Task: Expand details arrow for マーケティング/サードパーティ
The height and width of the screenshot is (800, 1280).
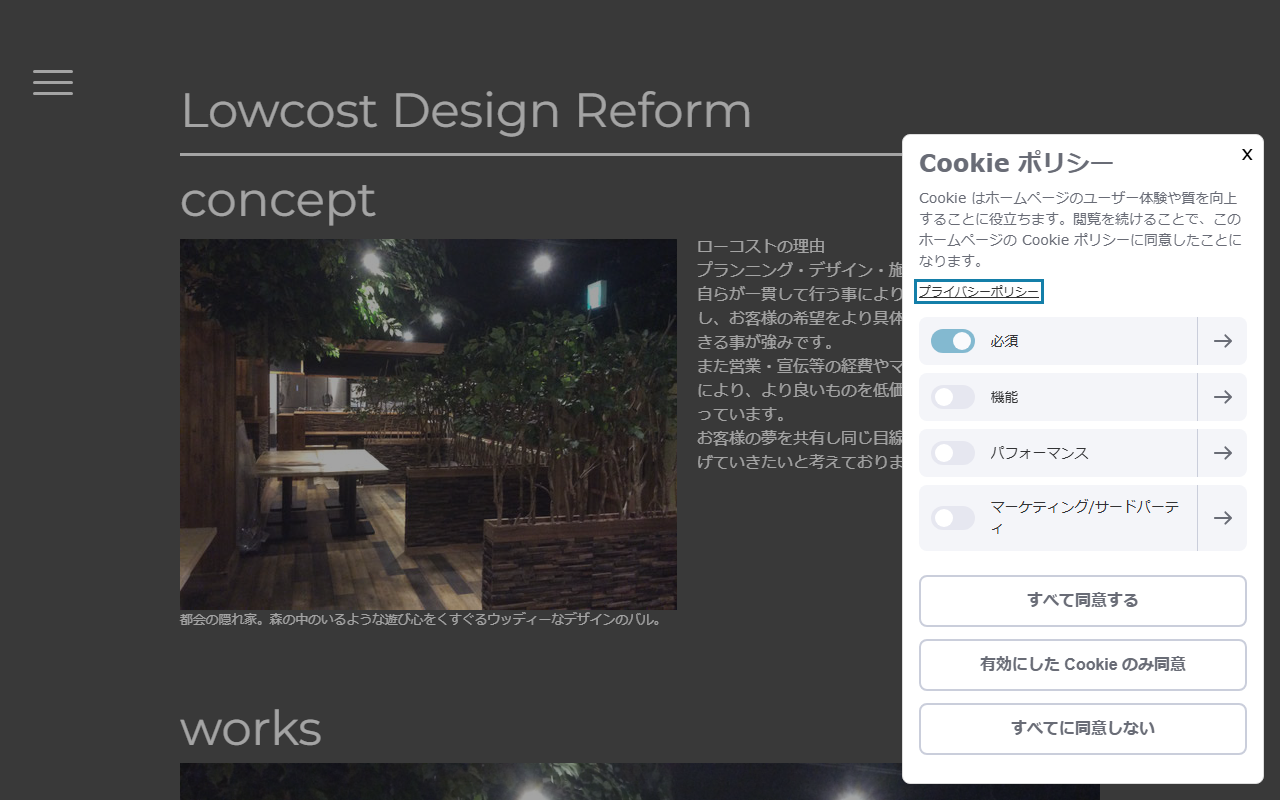Action: coord(1222,518)
